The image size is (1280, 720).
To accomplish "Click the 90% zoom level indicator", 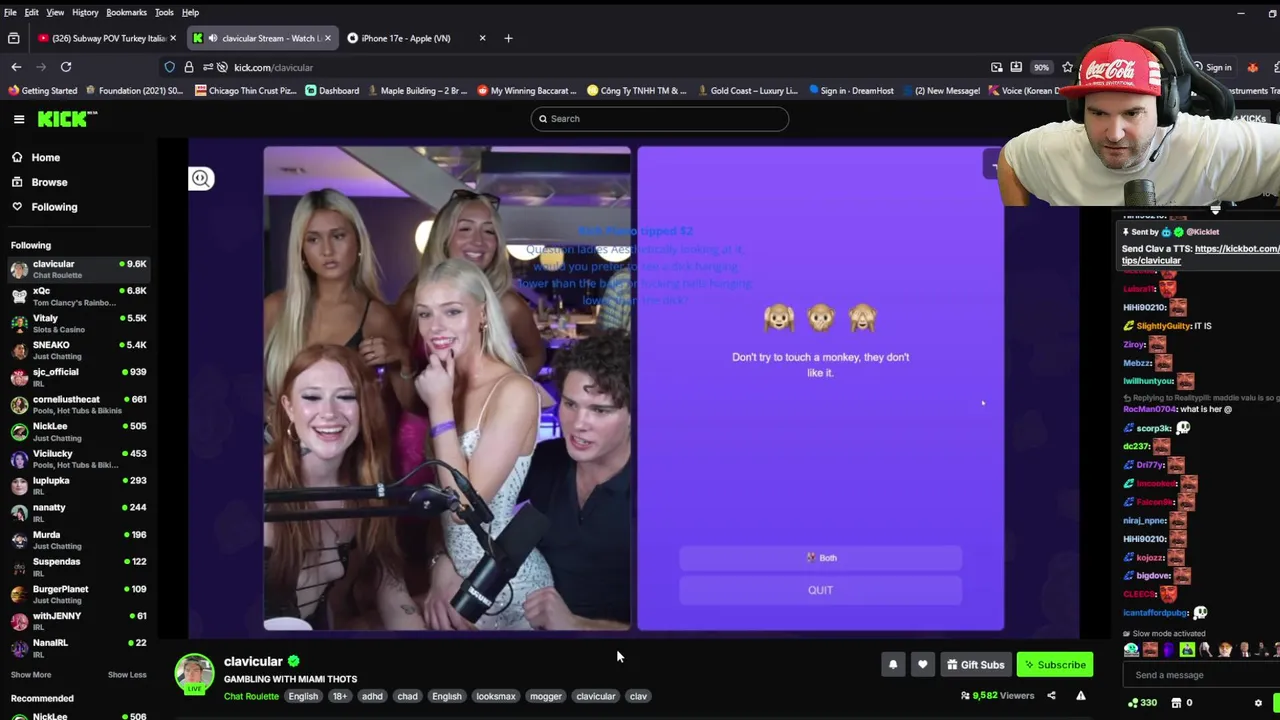I will [1041, 67].
